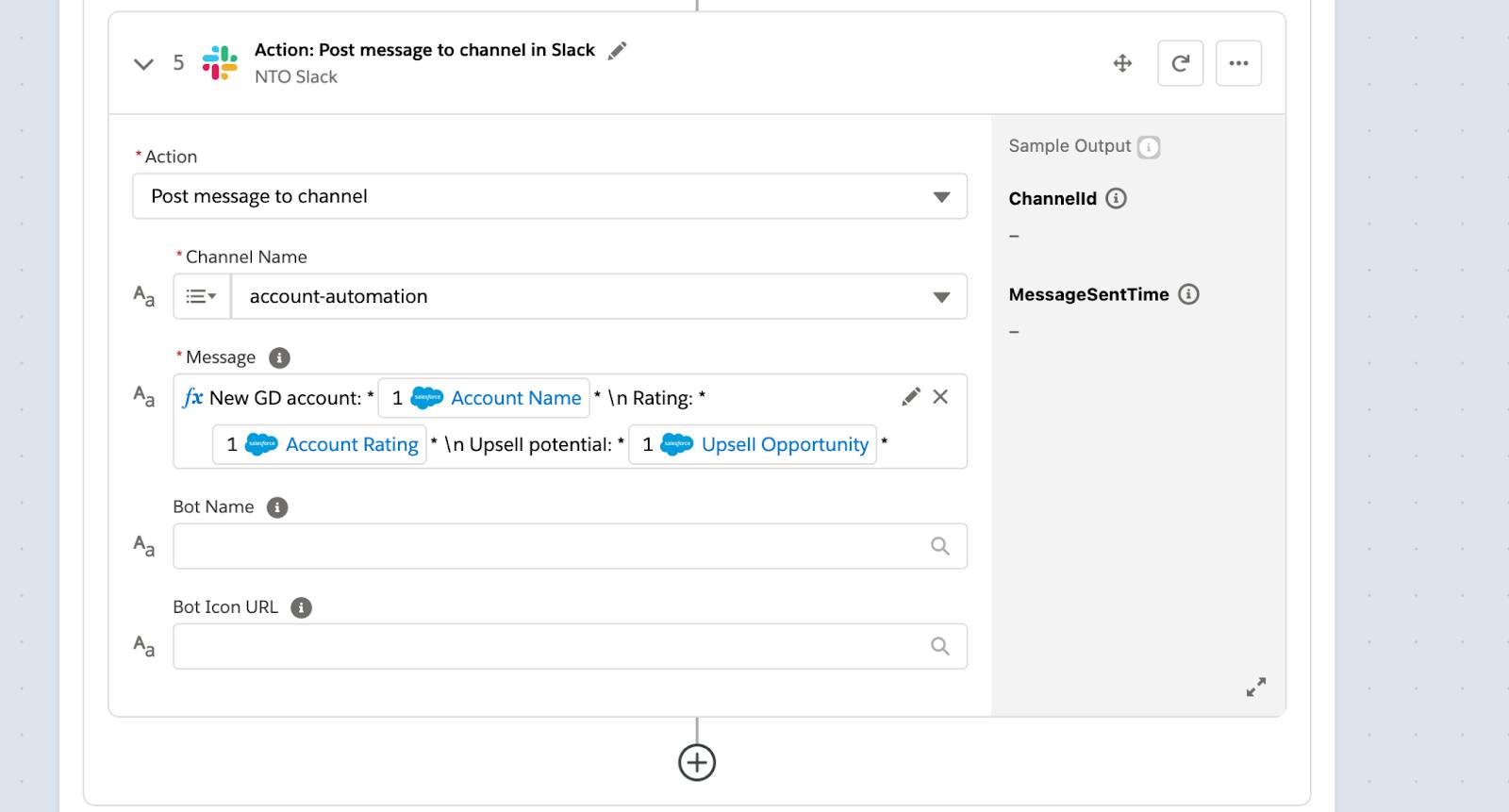Image resolution: width=1509 pixels, height=812 pixels.
Task: Select the Account Name pill
Action: click(484, 398)
